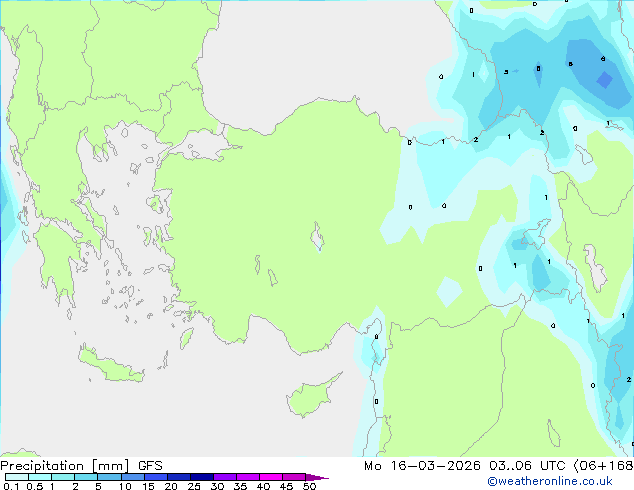Click the legend swatch between 1 and 2
Image resolution: width=634 pixels, height=490 pixels.
click(x=63, y=477)
